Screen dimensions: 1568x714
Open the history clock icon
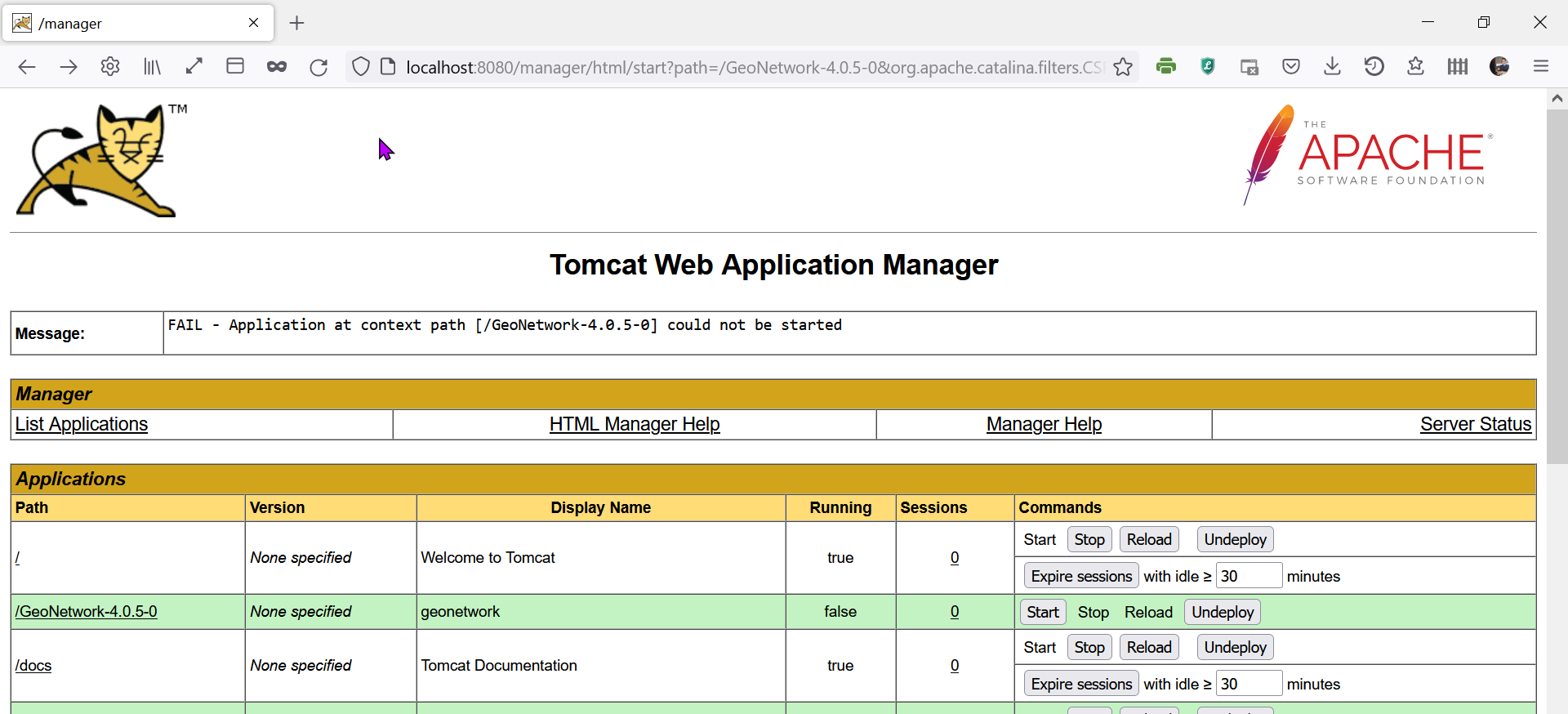pyautogui.click(x=1374, y=67)
